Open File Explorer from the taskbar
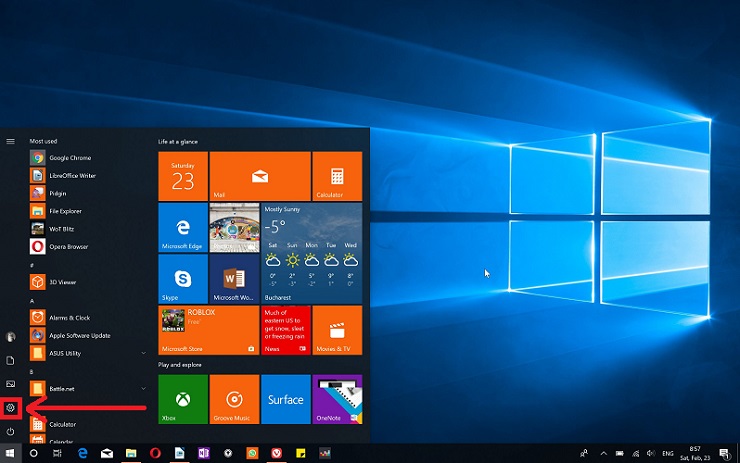This screenshot has width=740, height=463. (131, 453)
